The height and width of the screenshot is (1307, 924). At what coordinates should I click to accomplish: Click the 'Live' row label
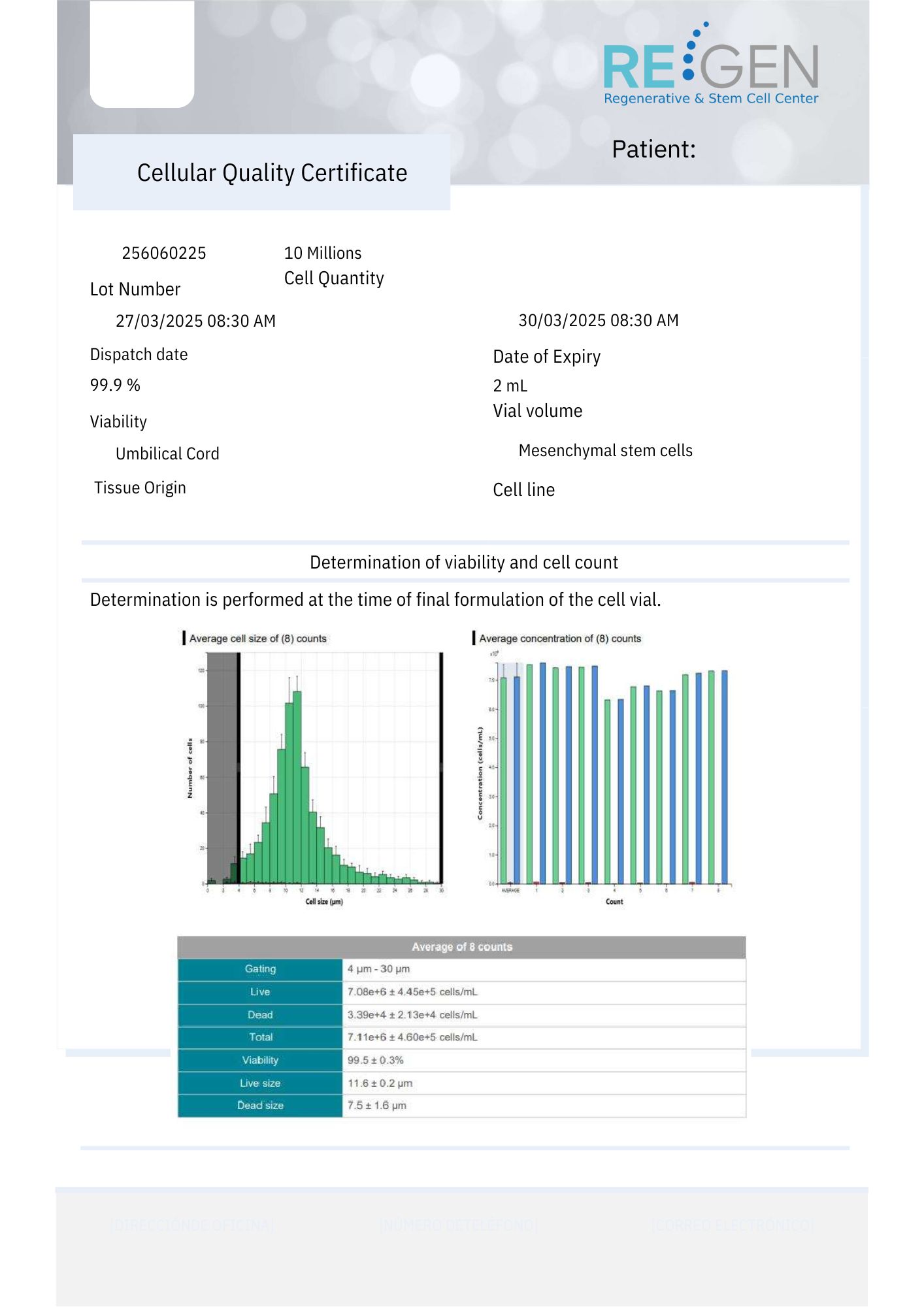(260, 992)
